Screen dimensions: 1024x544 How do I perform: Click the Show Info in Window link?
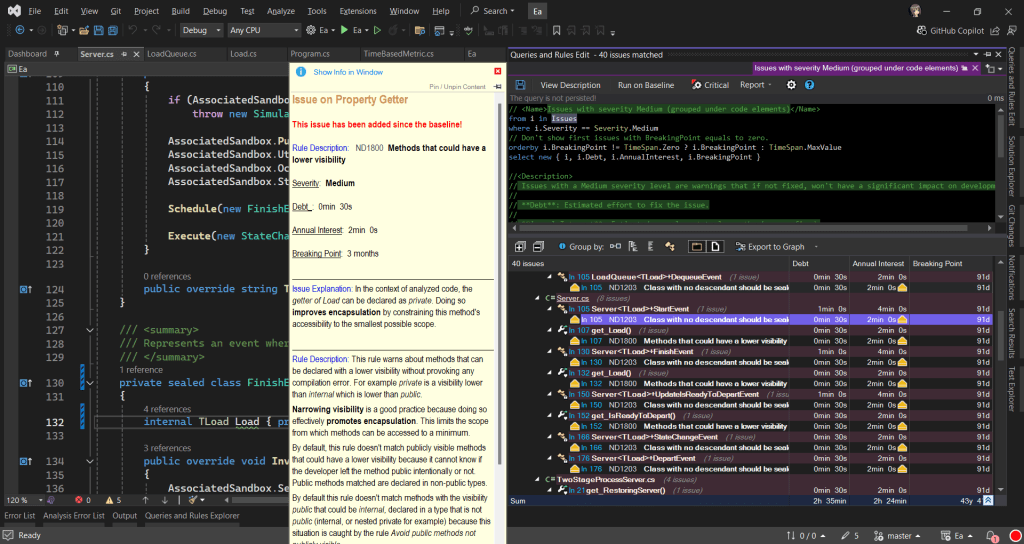tap(347, 72)
